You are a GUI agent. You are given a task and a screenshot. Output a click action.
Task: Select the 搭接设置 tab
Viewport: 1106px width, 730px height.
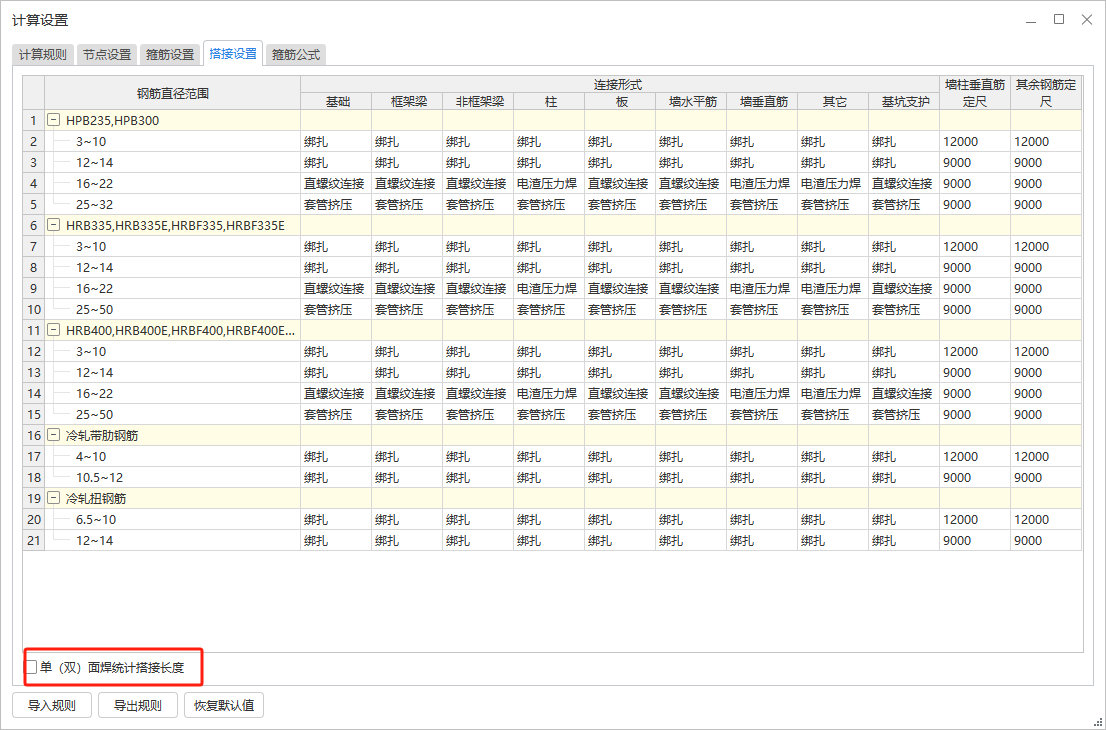click(x=233, y=53)
